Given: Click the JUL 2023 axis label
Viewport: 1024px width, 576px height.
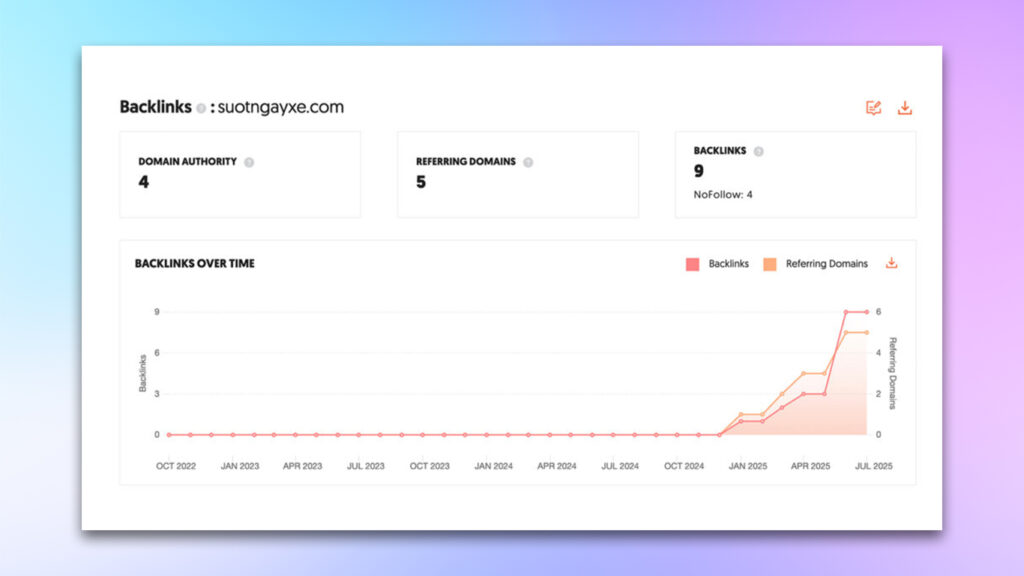Looking at the screenshot, I should click(366, 466).
